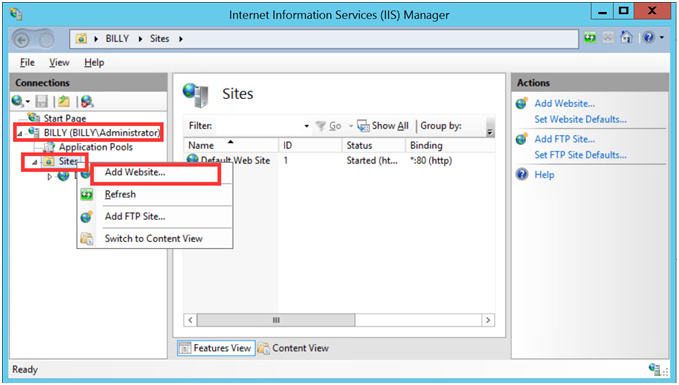Image resolution: width=679 pixels, height=385 pixels.
Task: Click the save icon in Connections toolbar
Action: pyautogui.click(x=42, y=101)
